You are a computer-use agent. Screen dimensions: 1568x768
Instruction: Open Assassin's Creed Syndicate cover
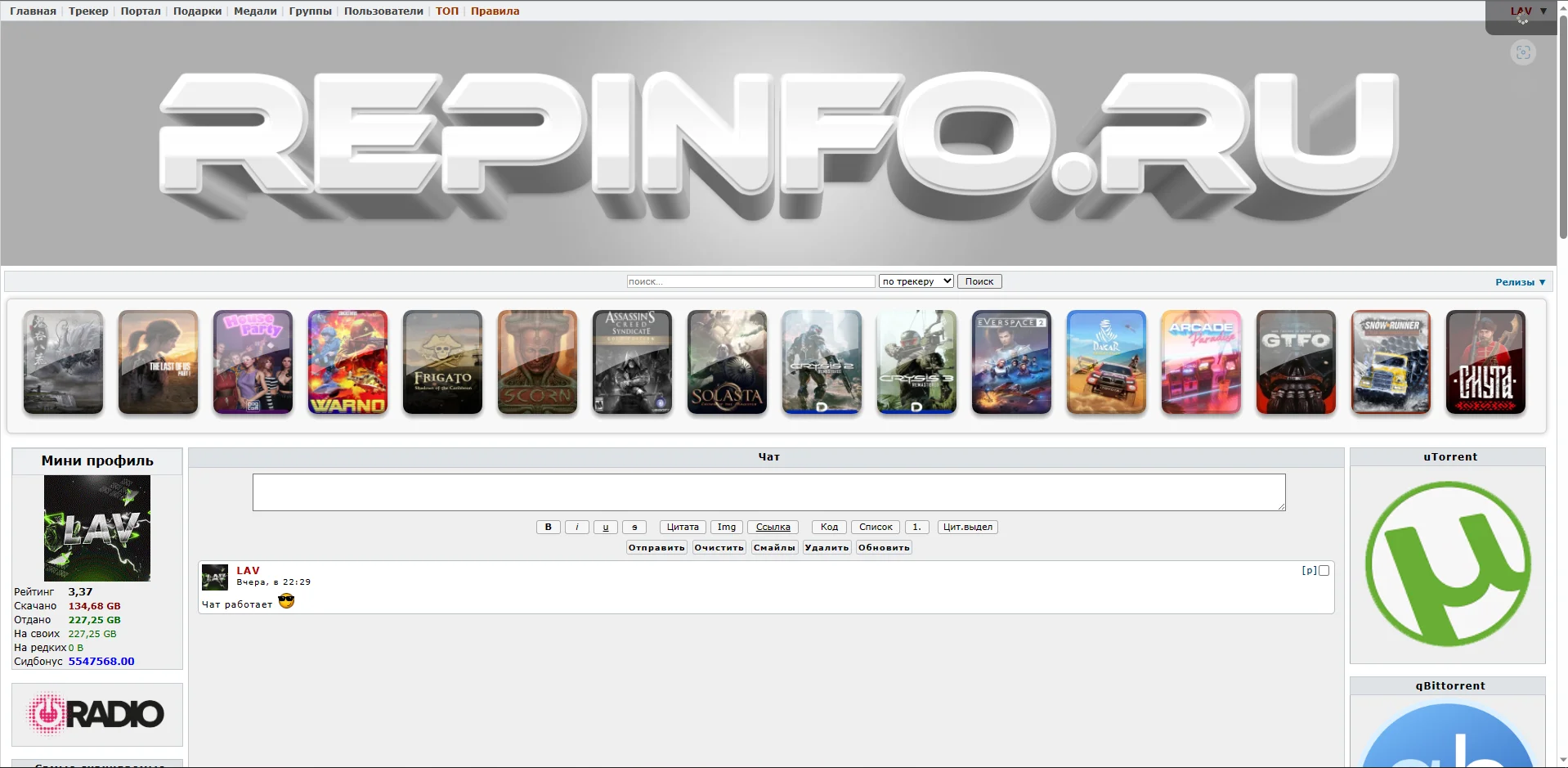click(632, 362)
